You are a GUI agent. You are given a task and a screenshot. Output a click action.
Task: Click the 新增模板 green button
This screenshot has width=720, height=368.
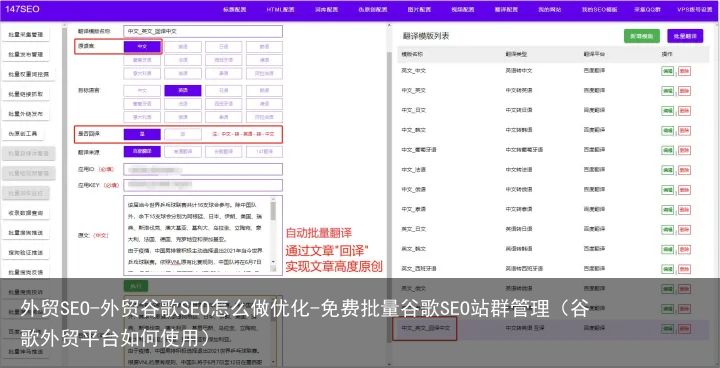click(641, 36)
